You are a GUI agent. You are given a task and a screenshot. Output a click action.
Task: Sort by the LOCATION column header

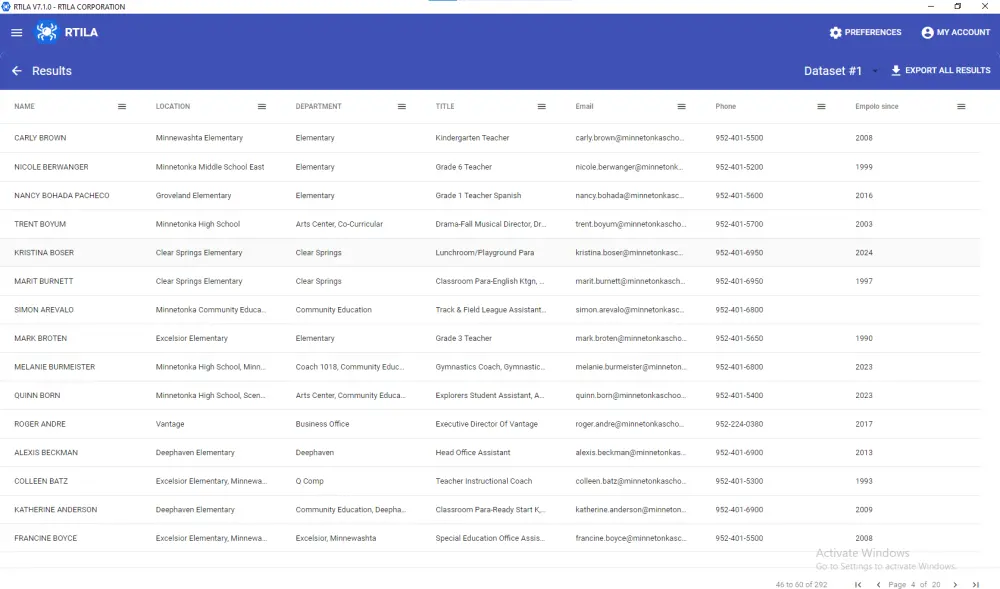tap(173, 106)
